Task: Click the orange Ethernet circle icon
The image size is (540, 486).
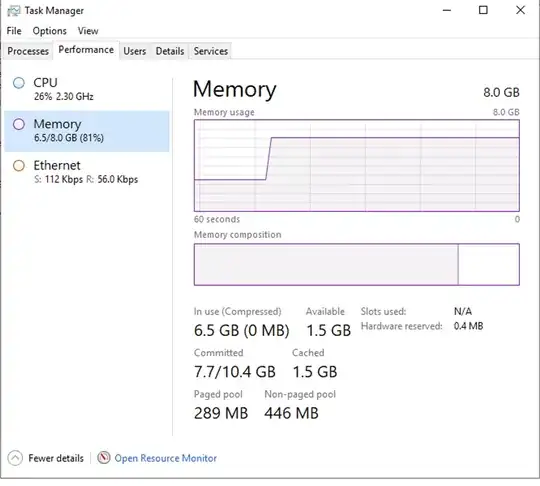Action: point(19,166)
